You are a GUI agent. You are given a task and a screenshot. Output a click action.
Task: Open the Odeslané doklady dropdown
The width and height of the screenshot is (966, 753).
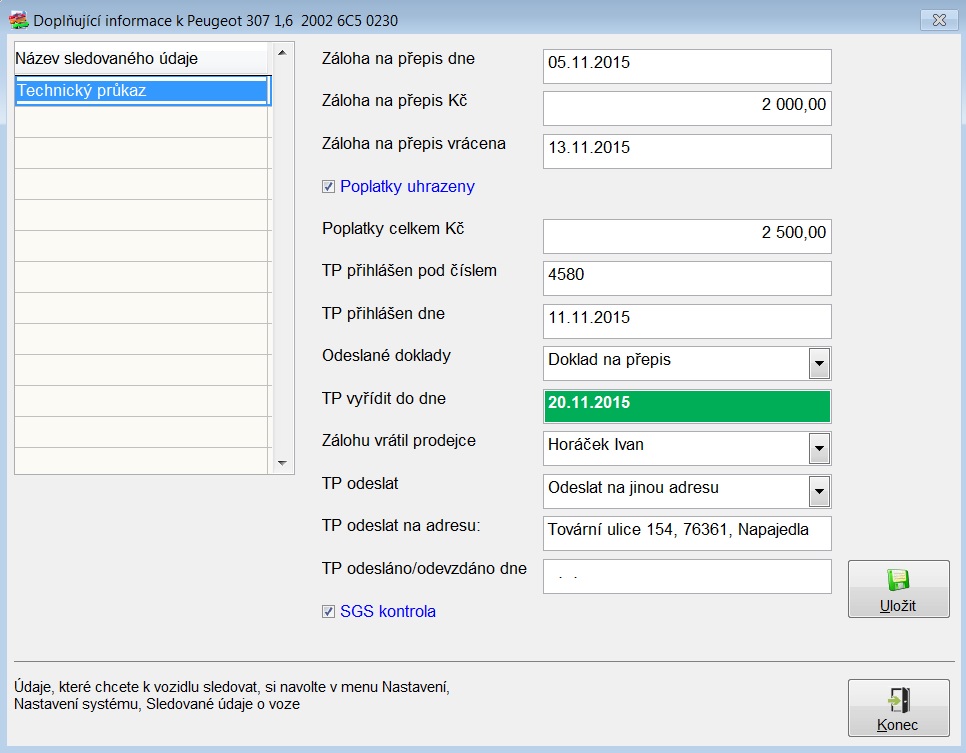(x=819, y=363)
